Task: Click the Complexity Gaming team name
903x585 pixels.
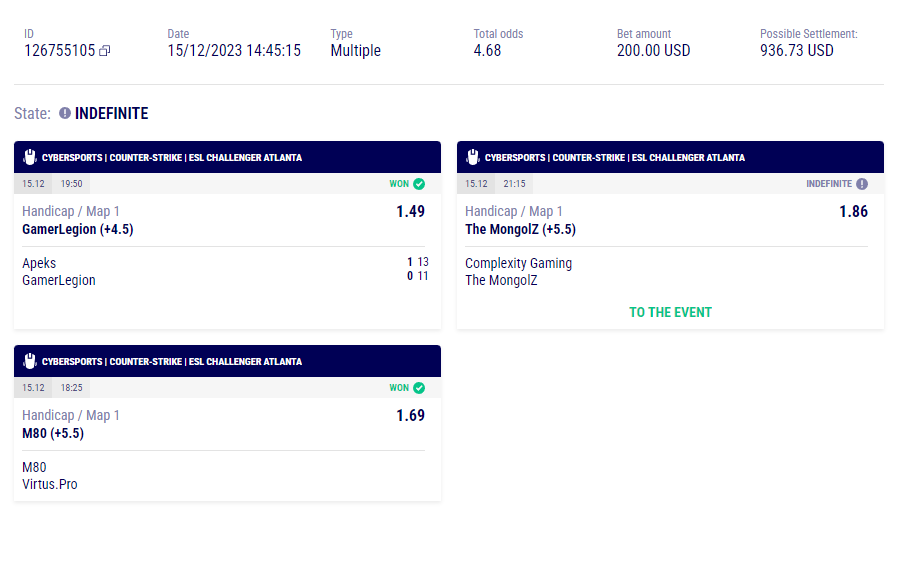Action: point(518,263)
